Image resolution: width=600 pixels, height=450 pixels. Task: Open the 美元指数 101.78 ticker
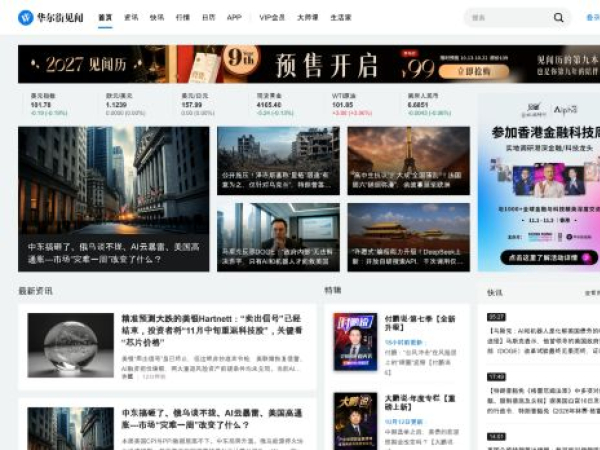point(49,104)
